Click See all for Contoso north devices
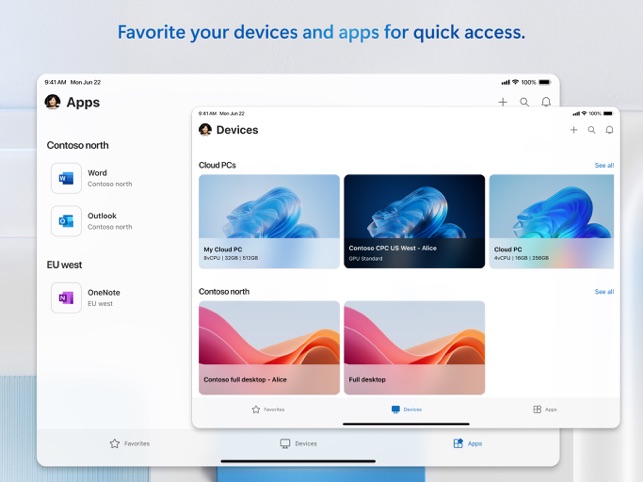Viewport: 643px width, 482px height. [604, 292]
